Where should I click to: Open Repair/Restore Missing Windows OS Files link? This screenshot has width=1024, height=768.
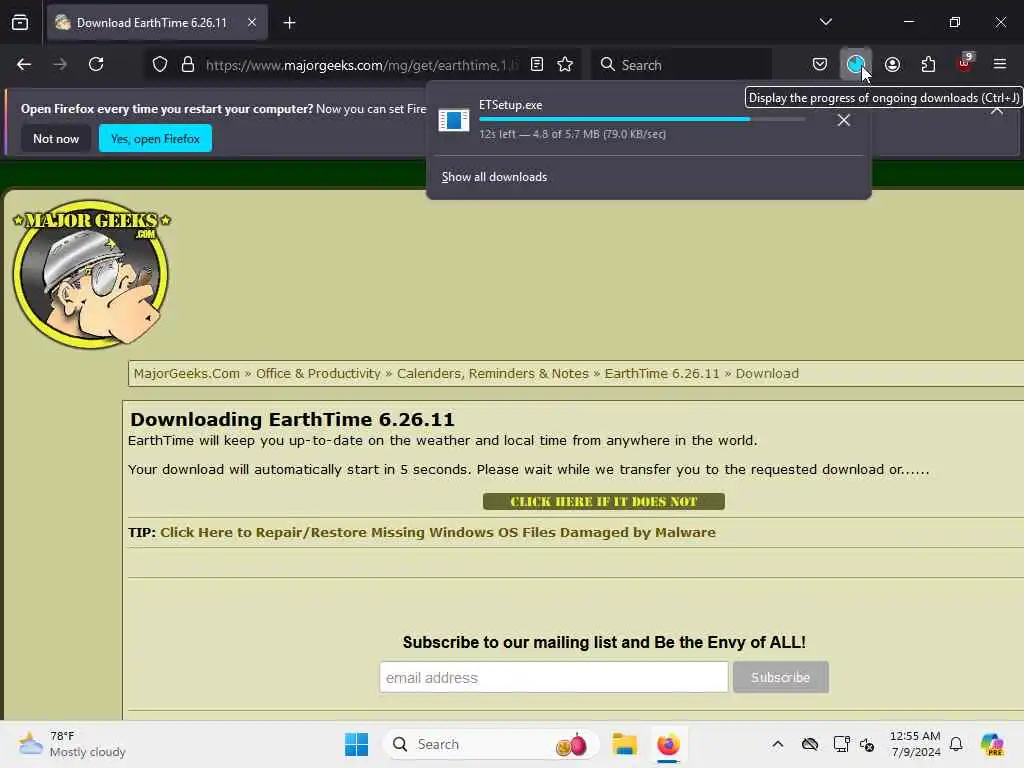pos(438,532)
